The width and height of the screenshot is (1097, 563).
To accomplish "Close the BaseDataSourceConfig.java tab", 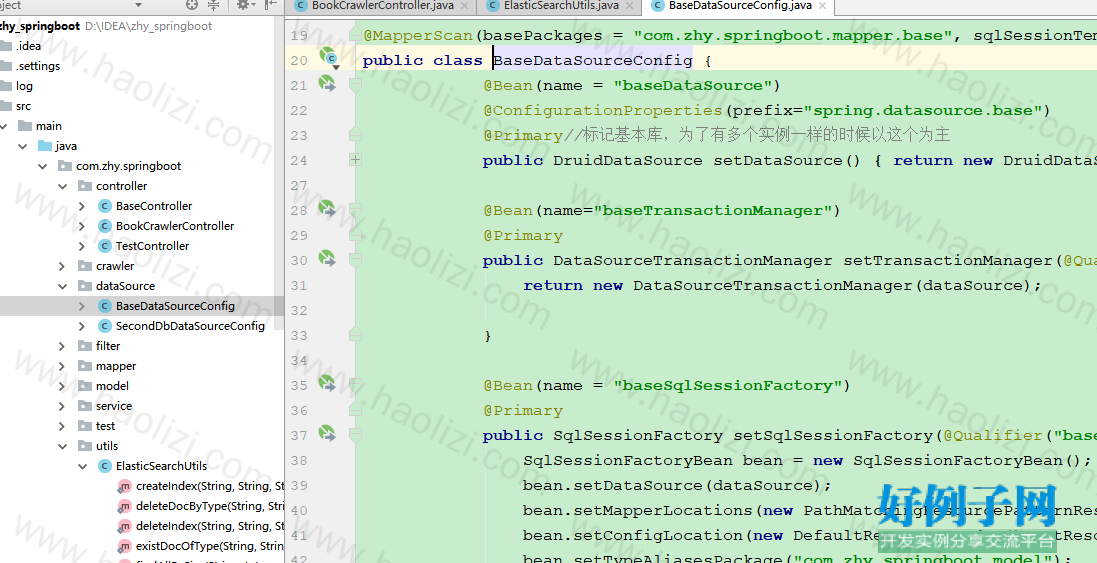I will [823, 6].
